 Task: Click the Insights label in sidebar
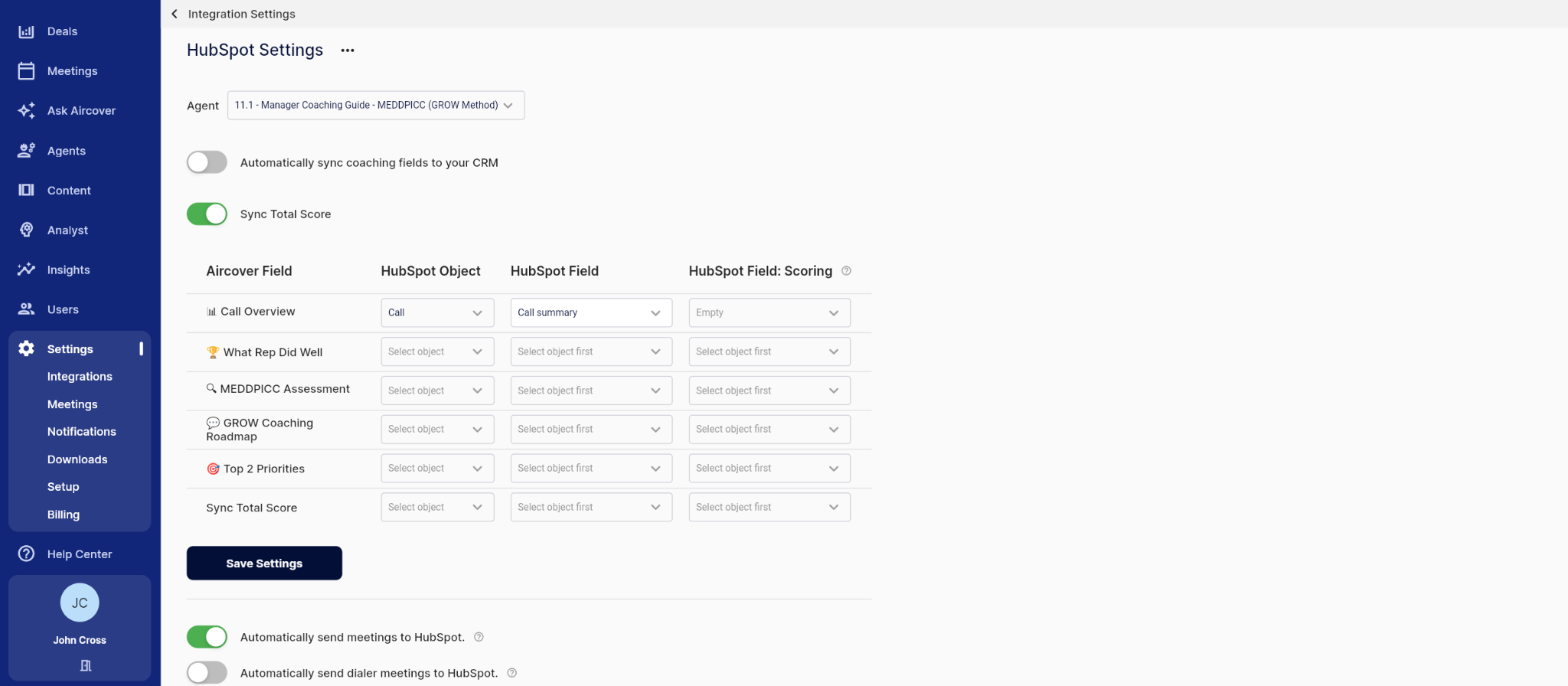coord(68,269)
